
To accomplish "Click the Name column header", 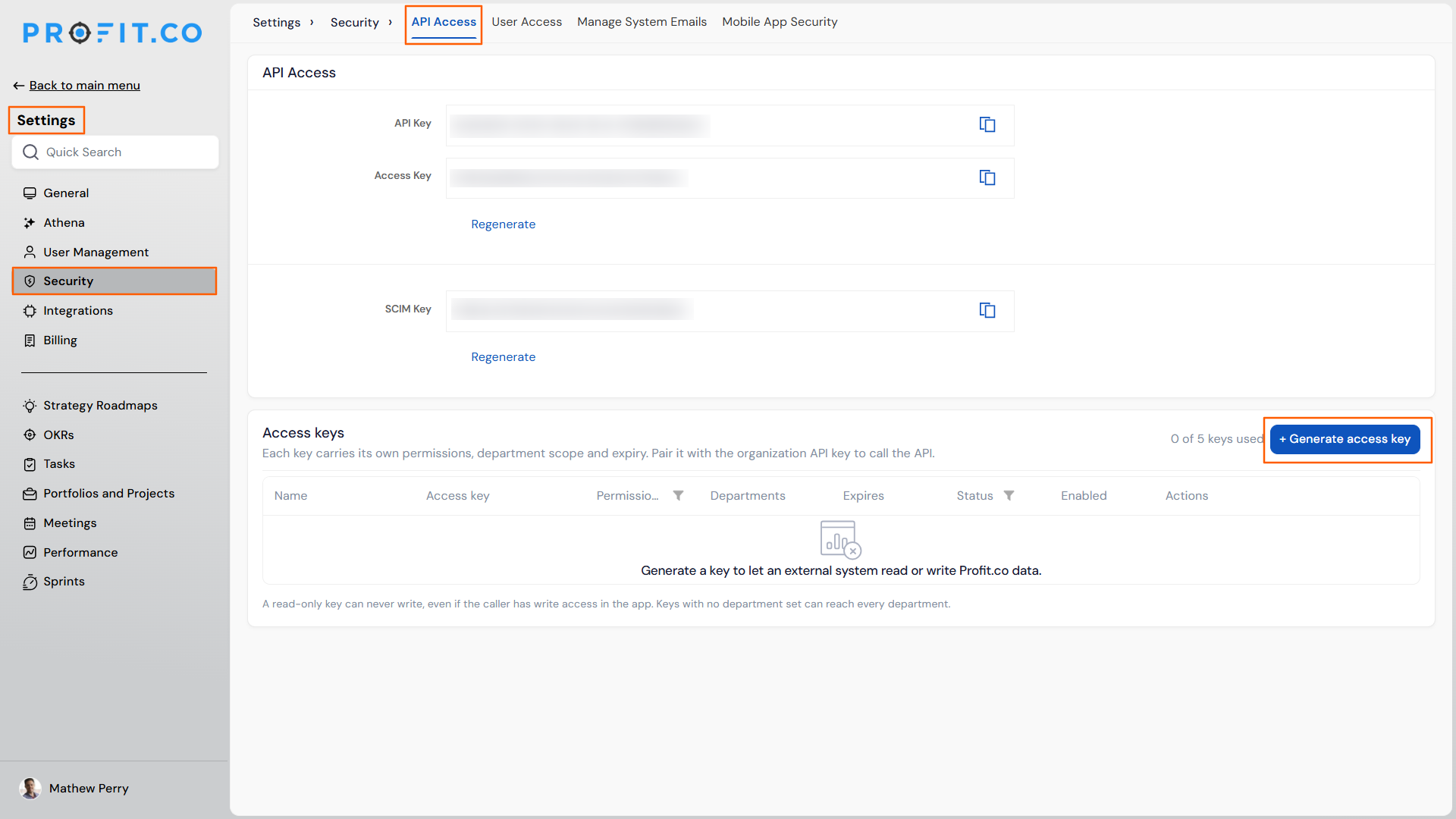I will click(x=290, y=496).
